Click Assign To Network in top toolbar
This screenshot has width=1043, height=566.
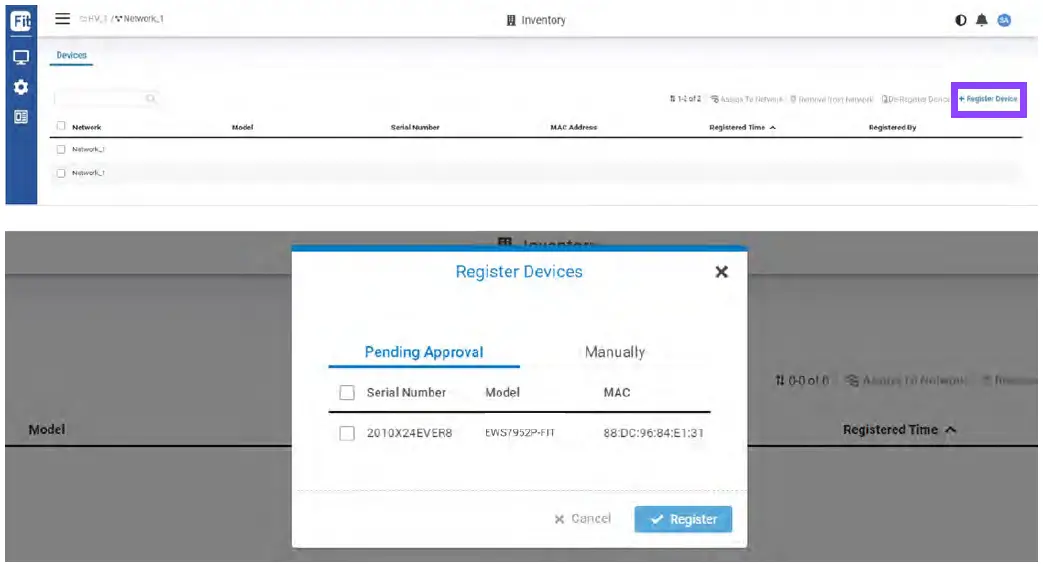(746, 99)
